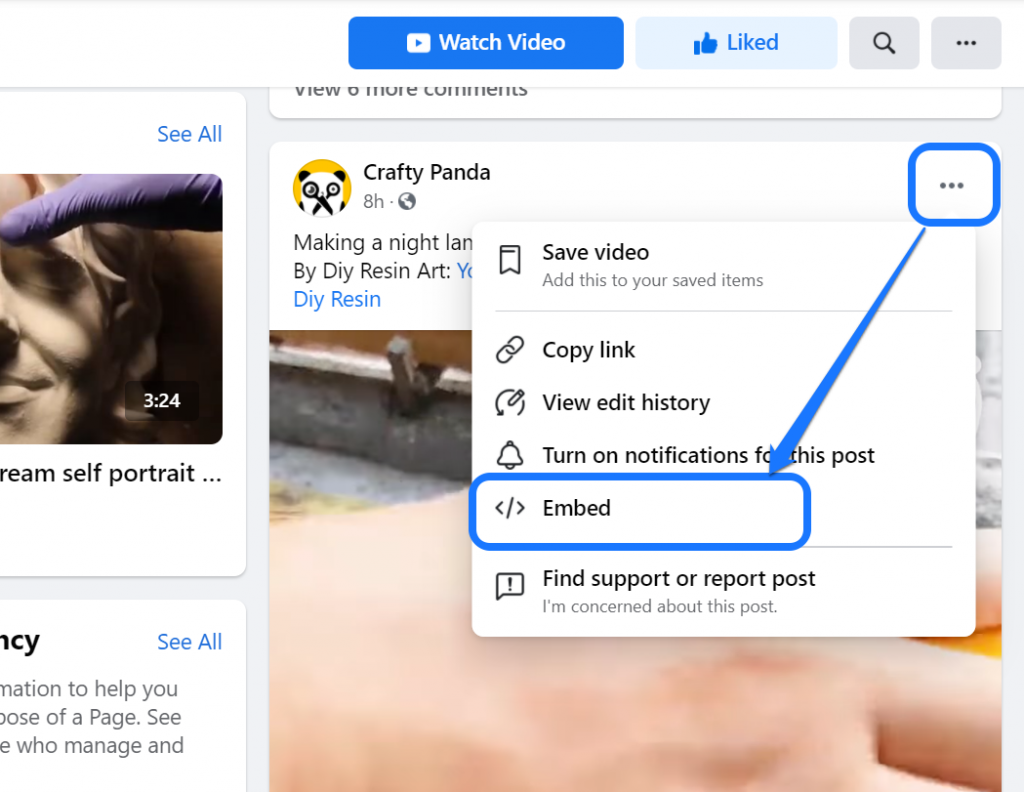Select Save video from the menu

pos(723,265)
